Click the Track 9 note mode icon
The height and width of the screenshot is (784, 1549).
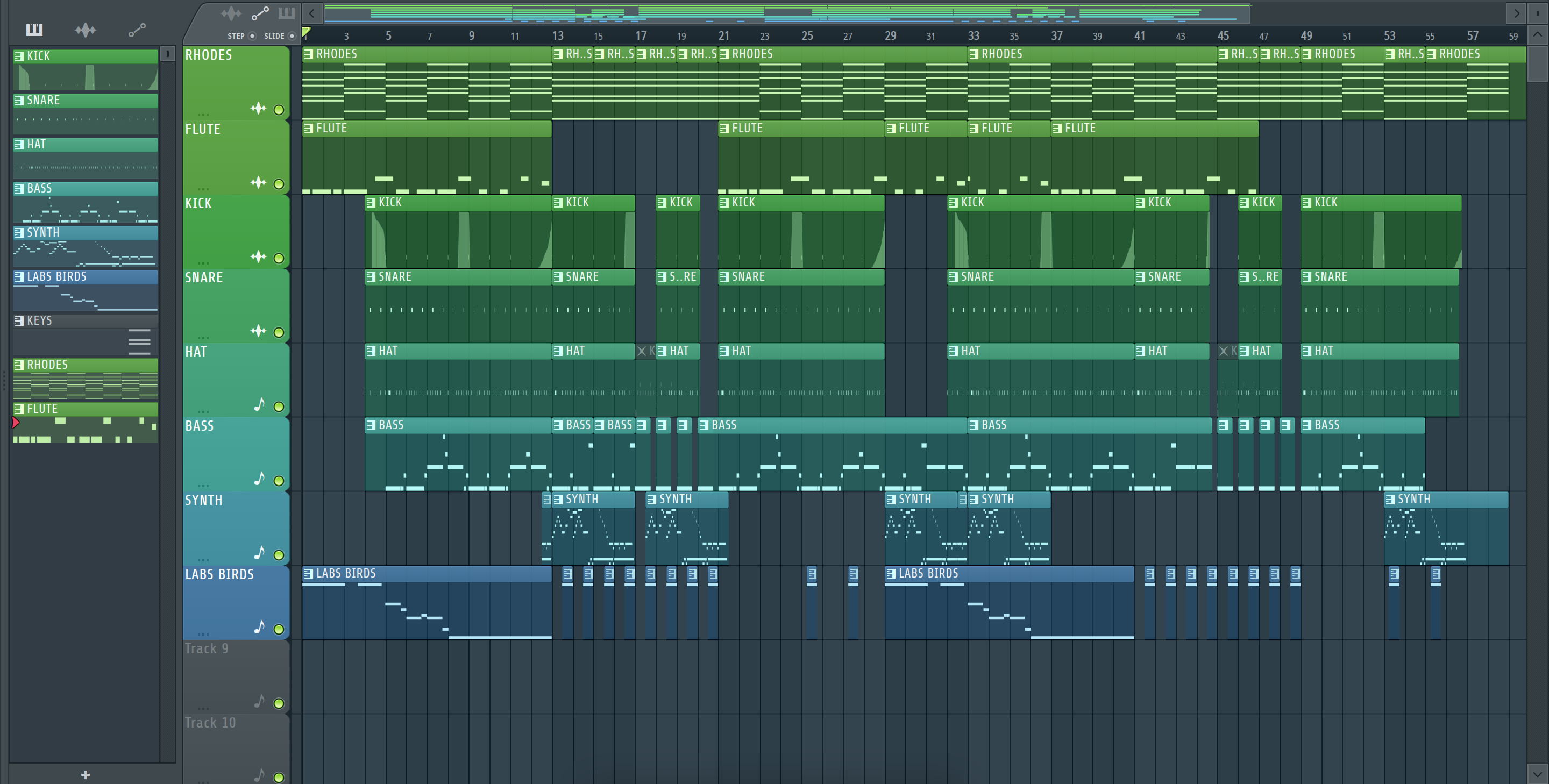coord(259,701)
